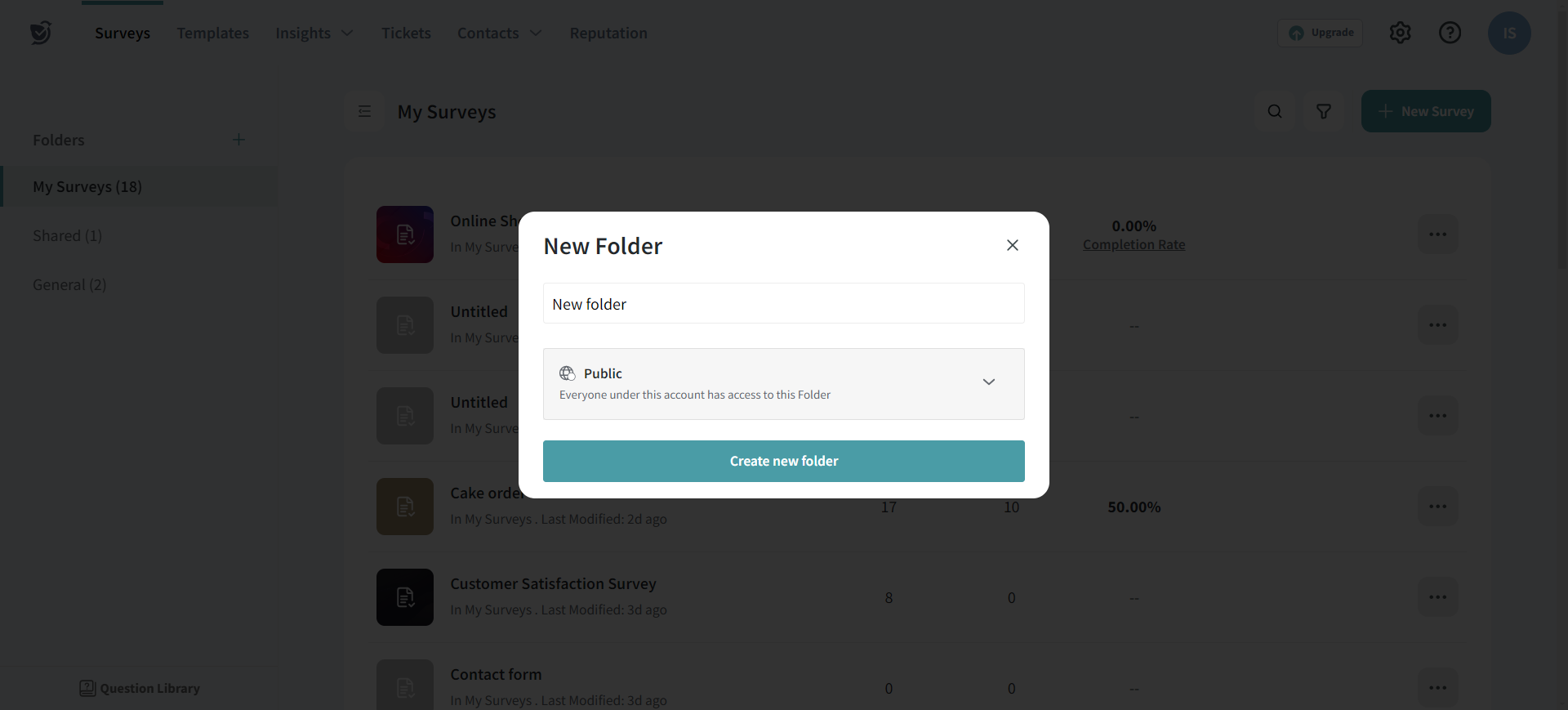Go to the Reputation tab
1568x710 pixels.
608,33
